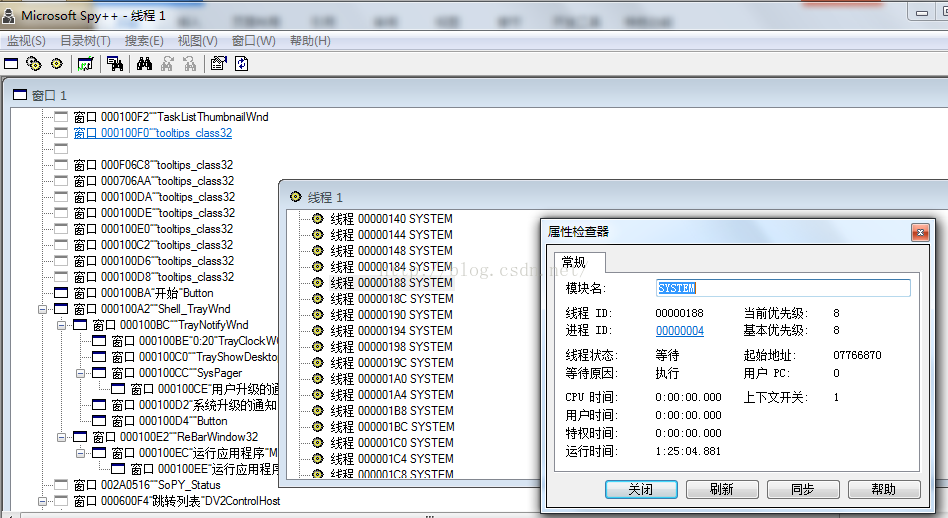Viewport: 948px width, 518px height.
Task: Click gear icon of thread 00000140
Action: coord(317,218)
